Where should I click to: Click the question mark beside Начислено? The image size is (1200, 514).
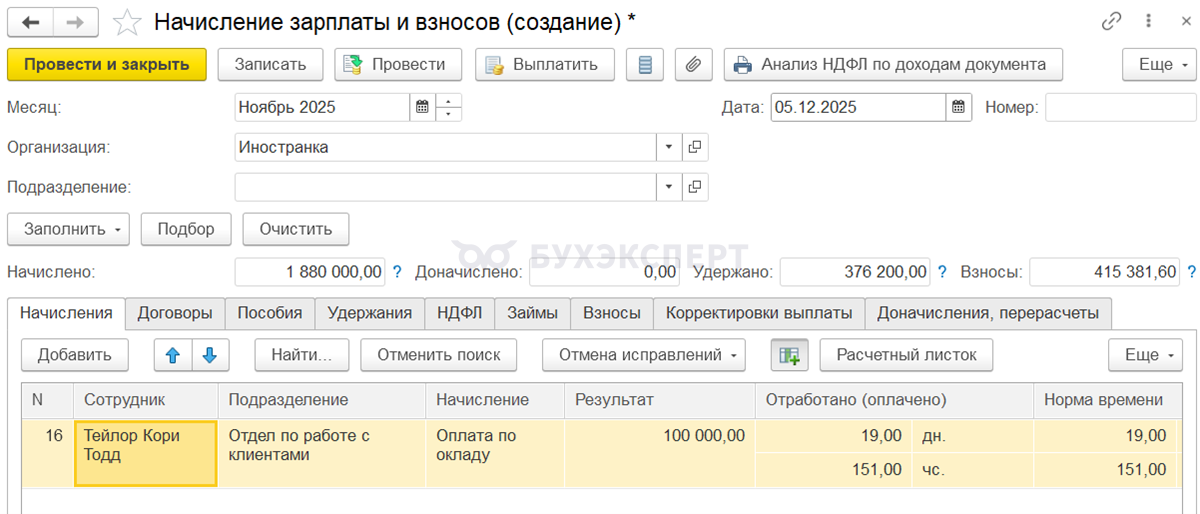click(396, 271)
